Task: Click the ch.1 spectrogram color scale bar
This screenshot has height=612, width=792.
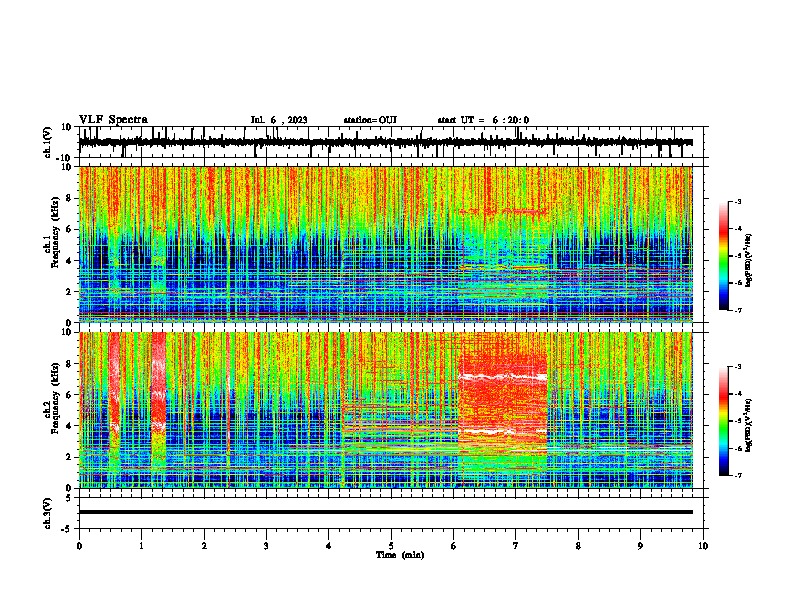Action: [724, 256]
